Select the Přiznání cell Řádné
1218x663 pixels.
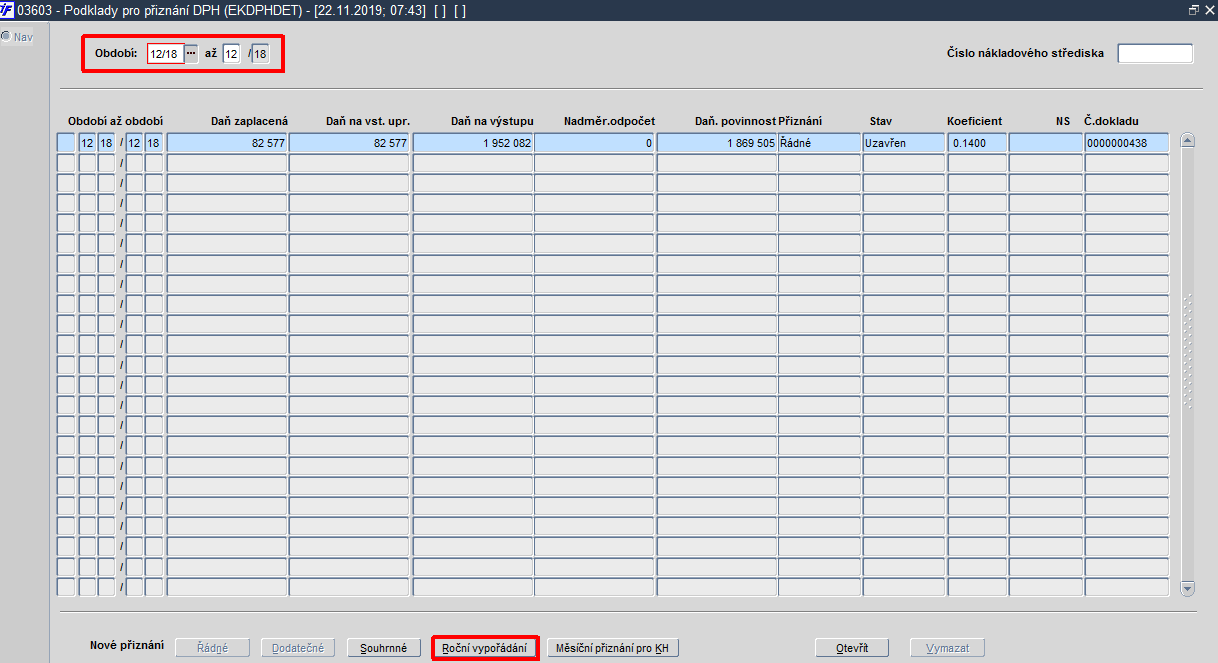[819, 143]
